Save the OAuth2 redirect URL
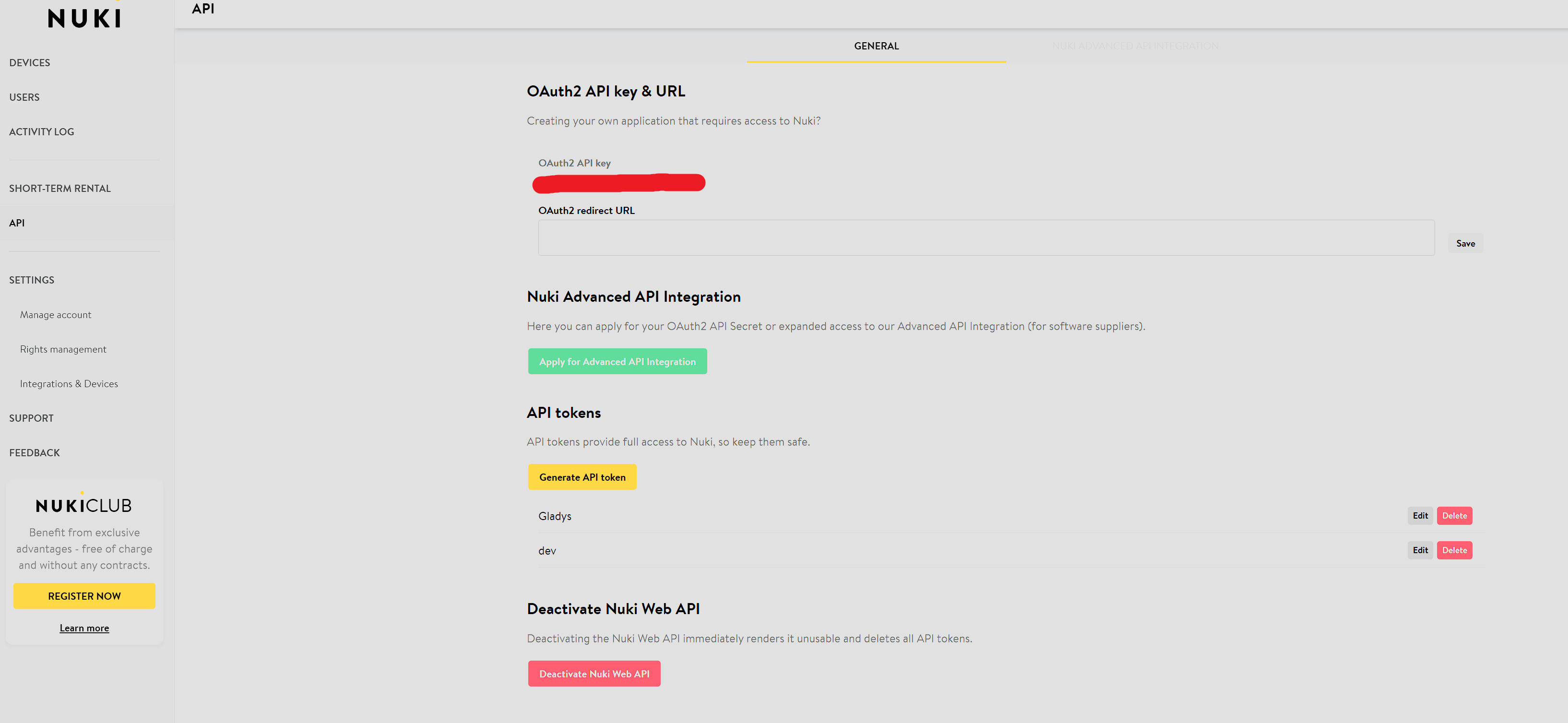The width and height of the screenshot is (1568, 723). (1465, 243)
